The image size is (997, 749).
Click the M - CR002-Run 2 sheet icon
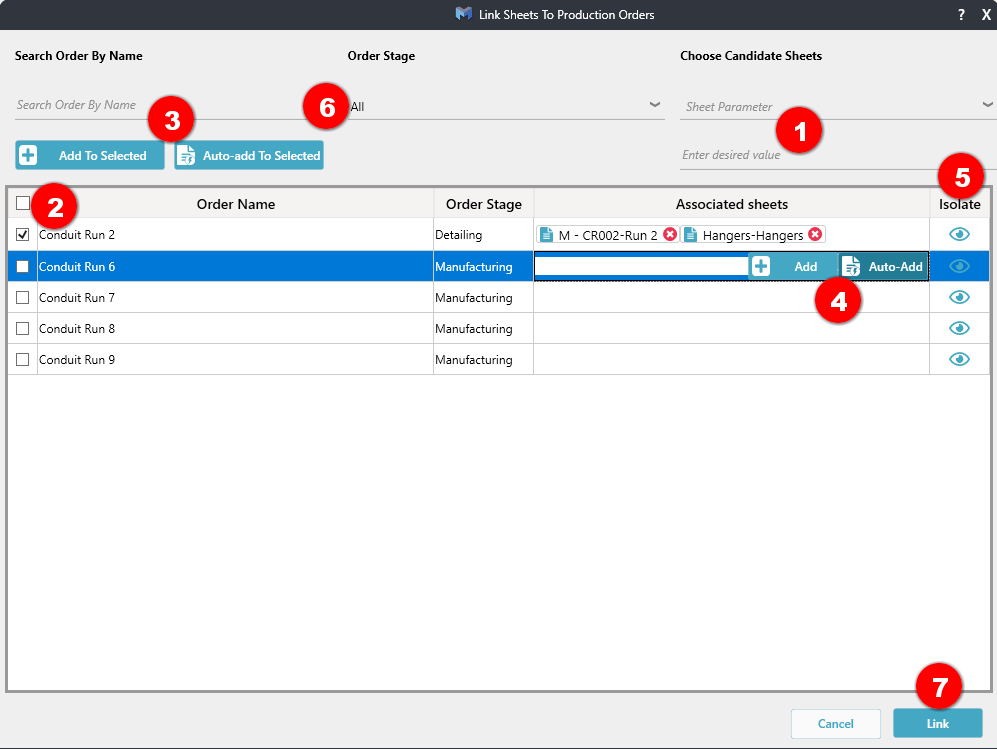point(546,235)
